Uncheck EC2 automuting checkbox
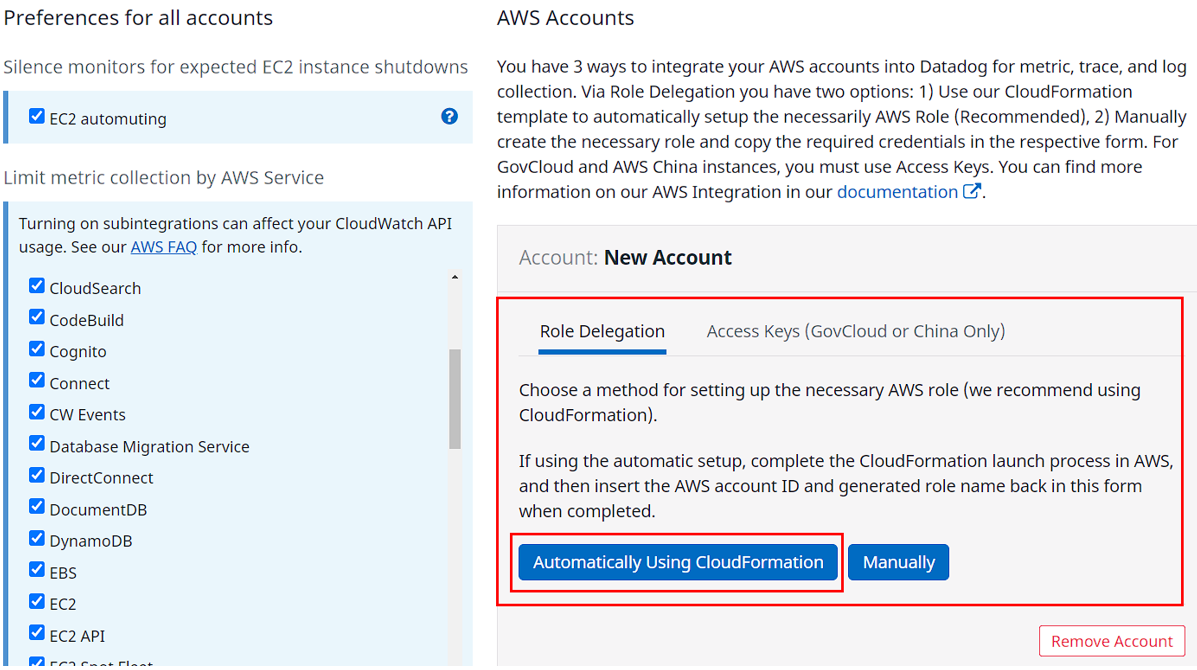1197x670 pixels. (x=37, y=116)
